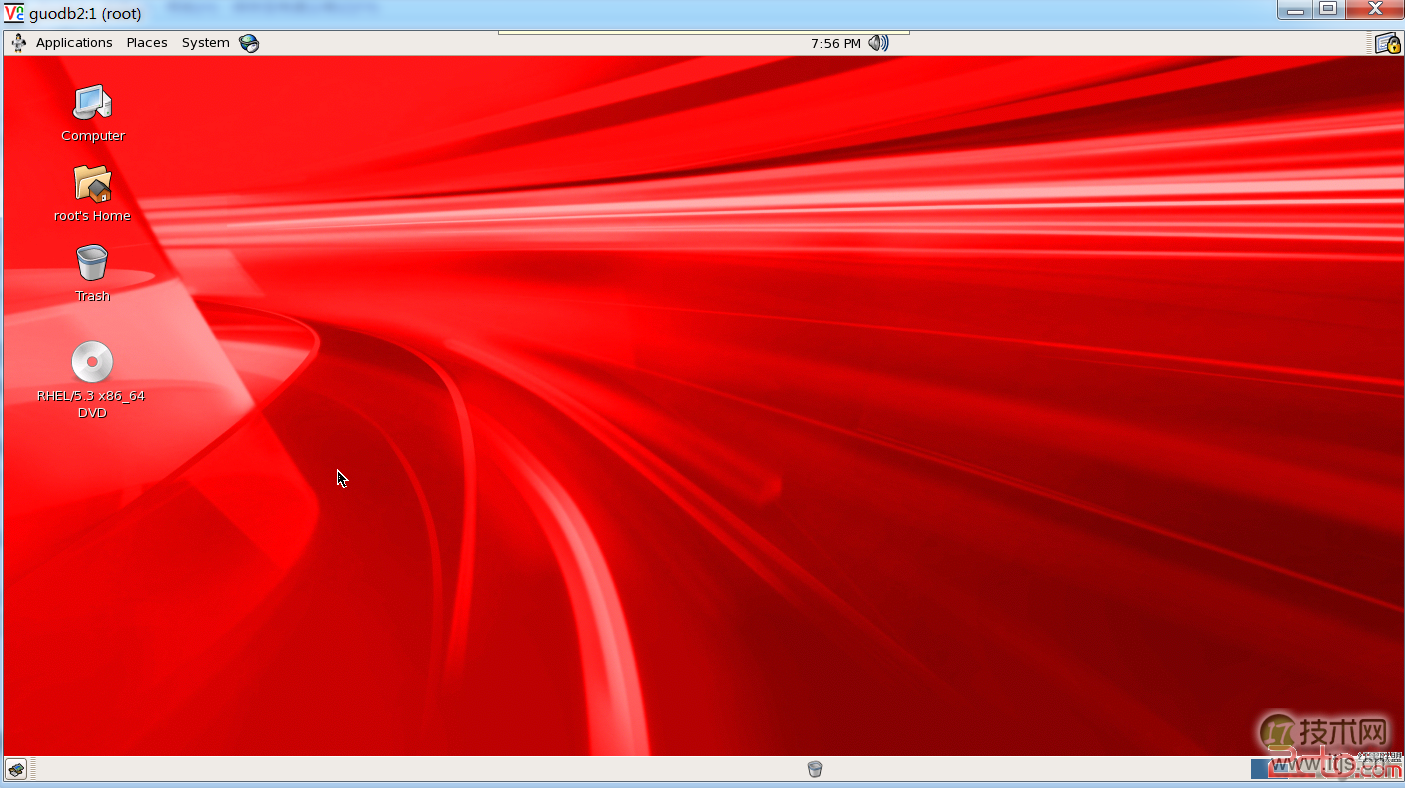
Task: Minimize the guodb2:1 VNC window
Action: (1295, 10)
